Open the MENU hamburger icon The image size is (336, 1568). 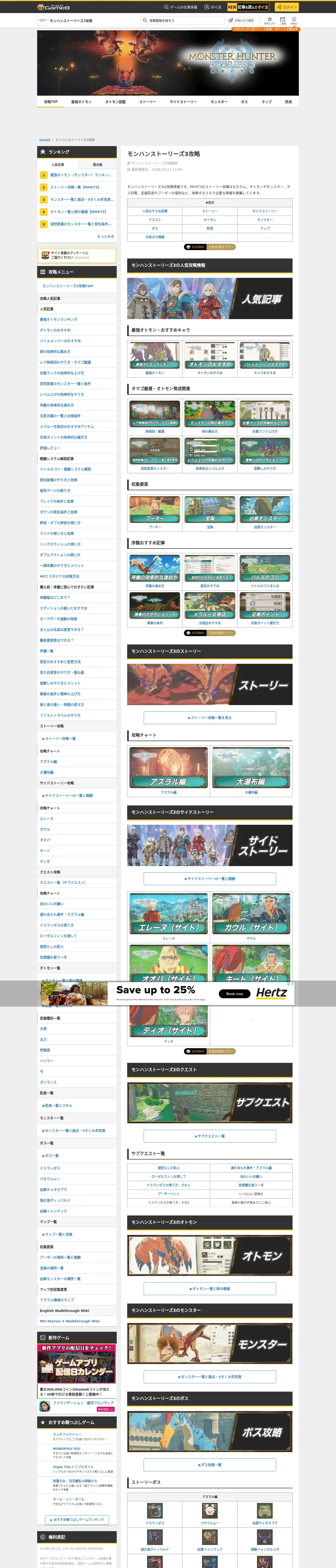pyautogui.click(x=294, y=20)
